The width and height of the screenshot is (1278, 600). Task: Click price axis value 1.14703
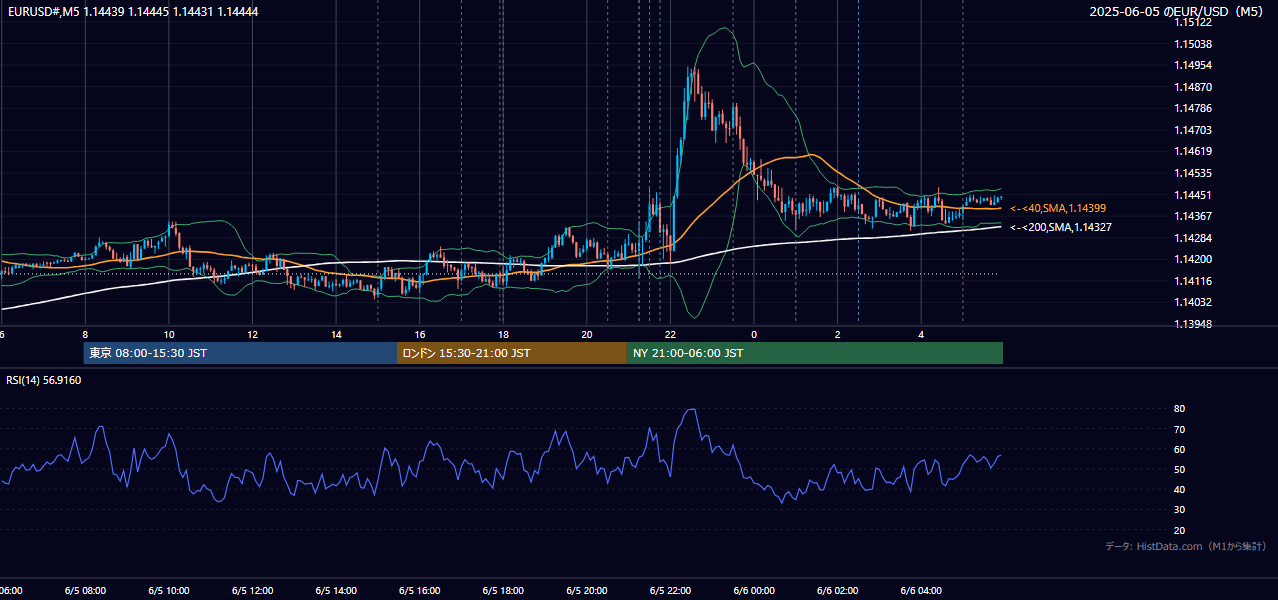pyautogui.click(x=1193, y=130)
